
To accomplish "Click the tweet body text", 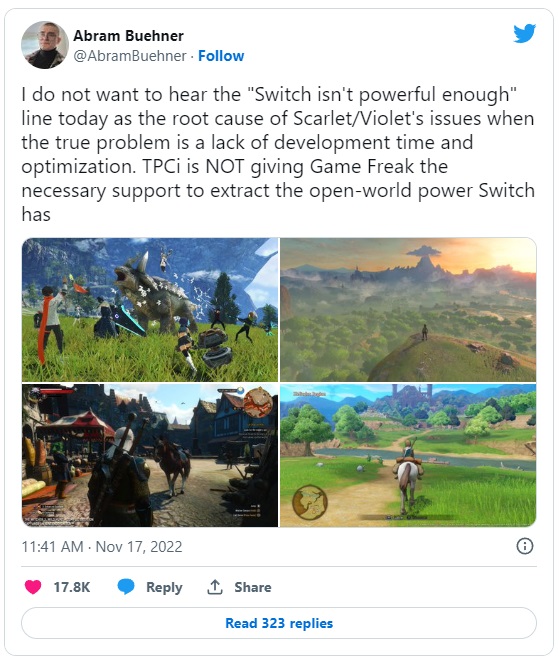I will (278, 154).
